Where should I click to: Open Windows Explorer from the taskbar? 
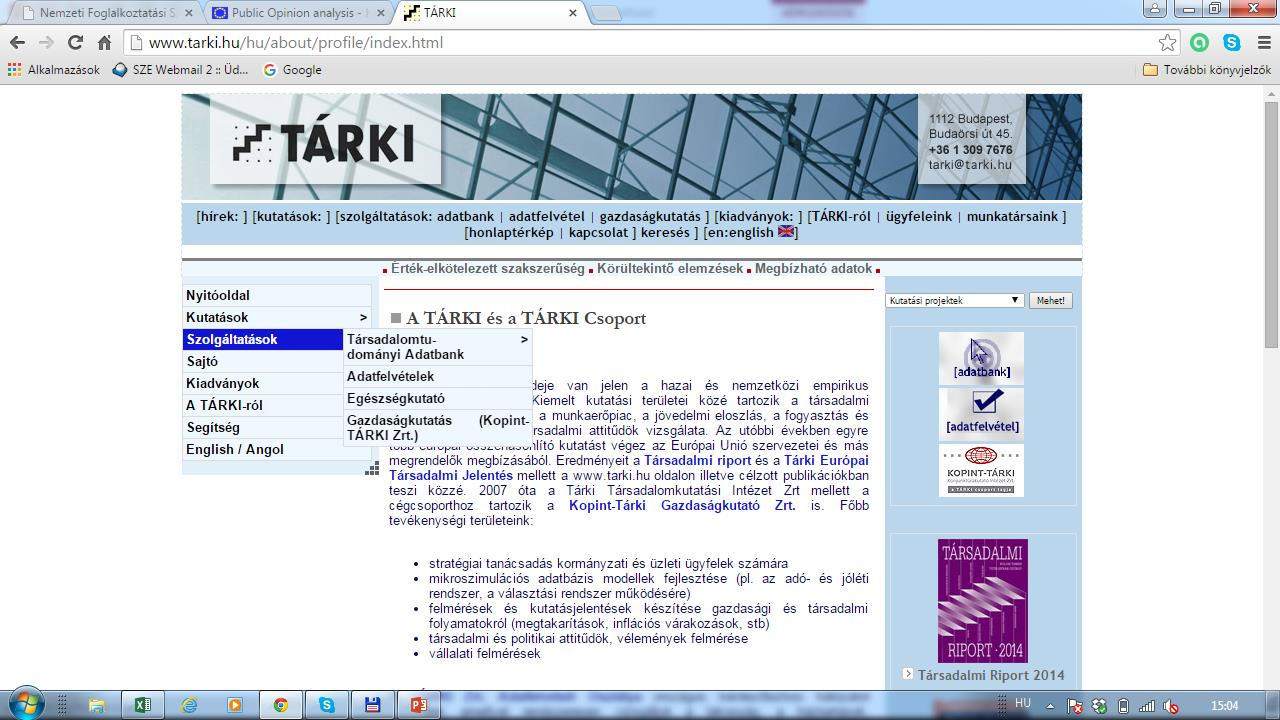[97, 705]
